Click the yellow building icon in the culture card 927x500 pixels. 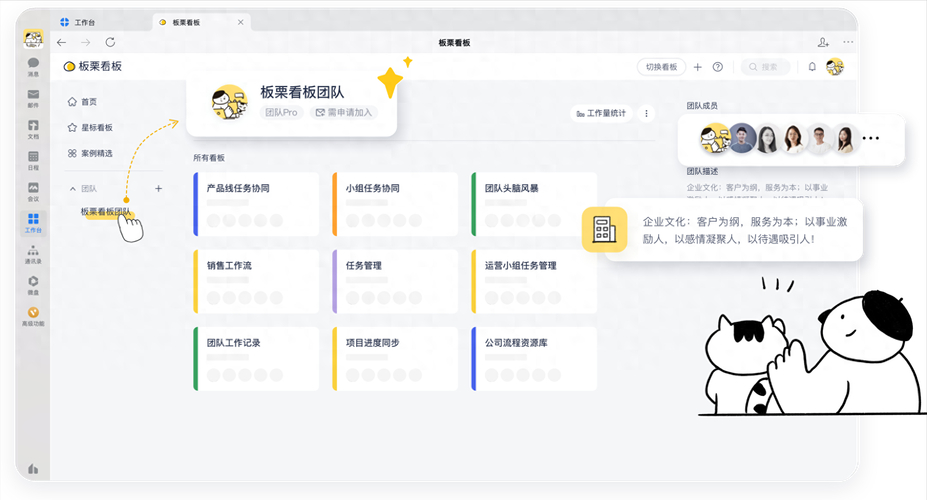pyautogui.click(x=604, y=229)
